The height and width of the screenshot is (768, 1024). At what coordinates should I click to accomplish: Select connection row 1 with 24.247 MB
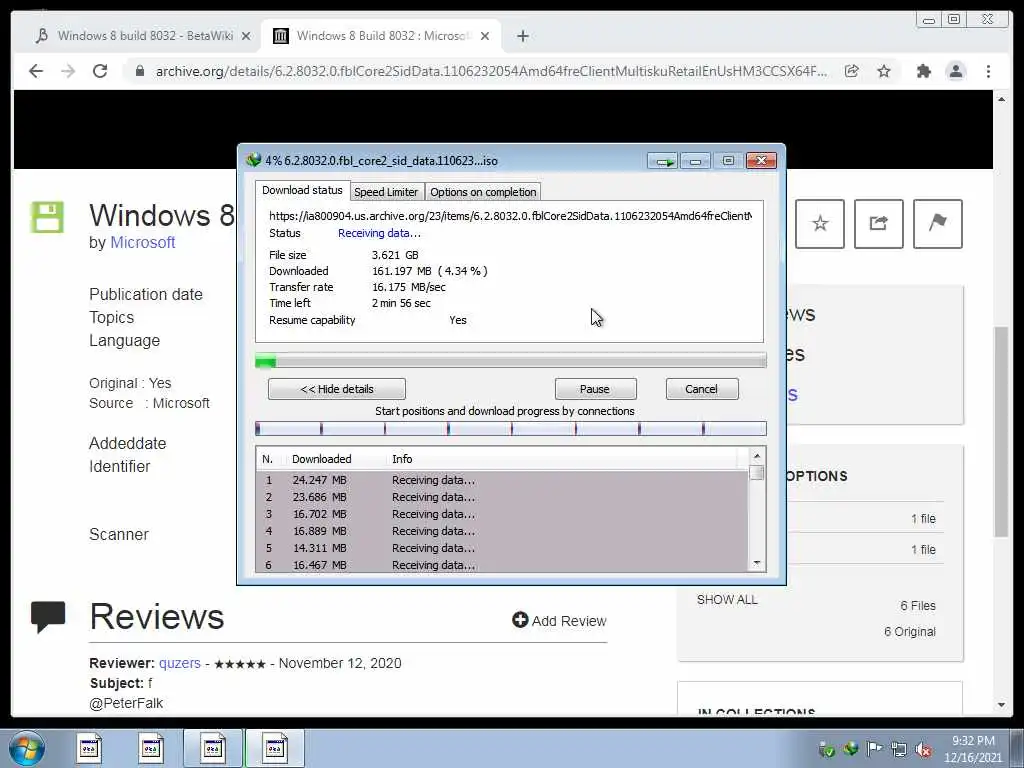coord(502,480)
